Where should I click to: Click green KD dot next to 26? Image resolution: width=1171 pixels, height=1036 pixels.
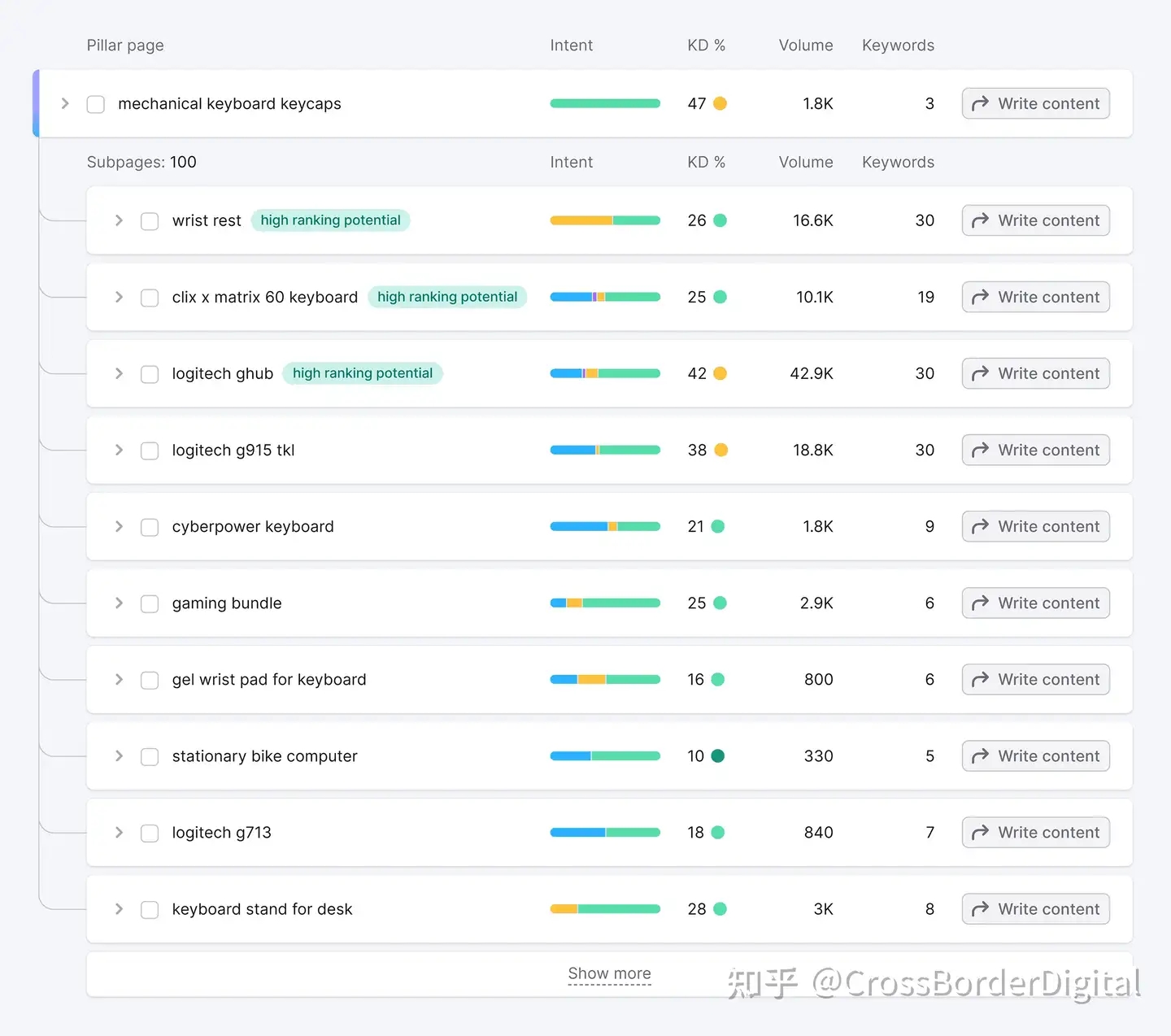click(720, 220)
